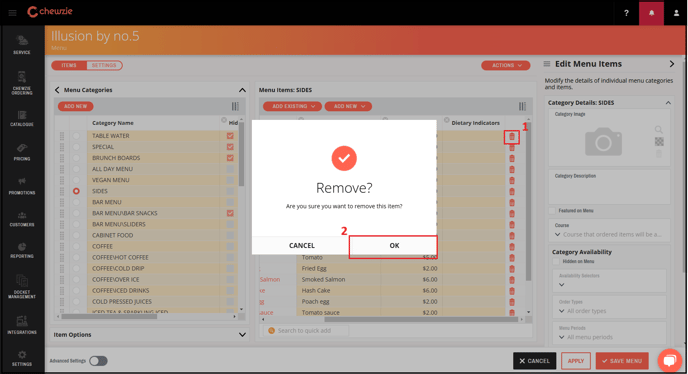Open Promotions in sidebar
The width and height of the screenshot is (688, 374).
tap(22, 186)
